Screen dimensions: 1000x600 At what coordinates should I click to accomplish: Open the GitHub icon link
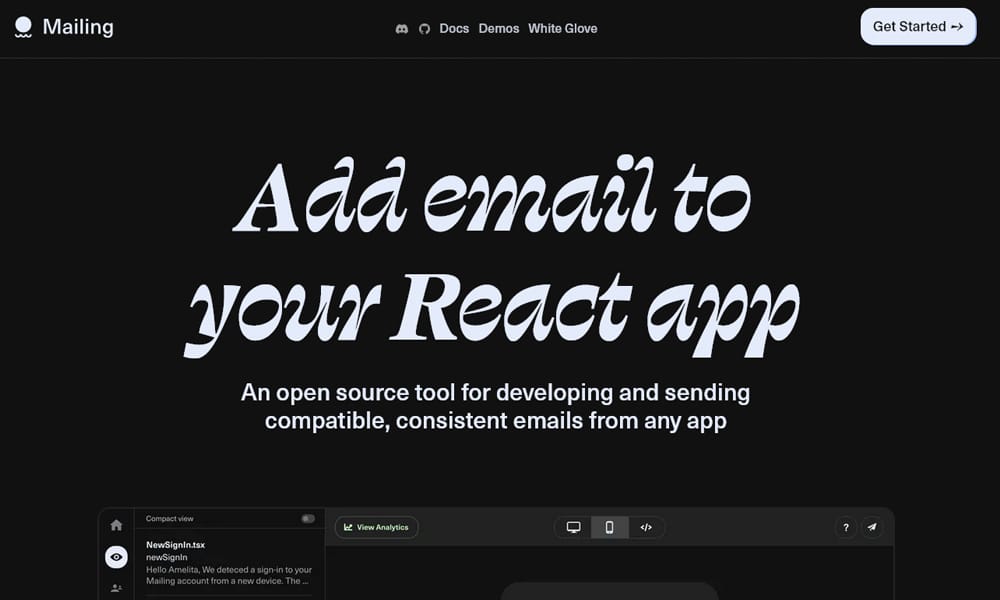(424, 29)
